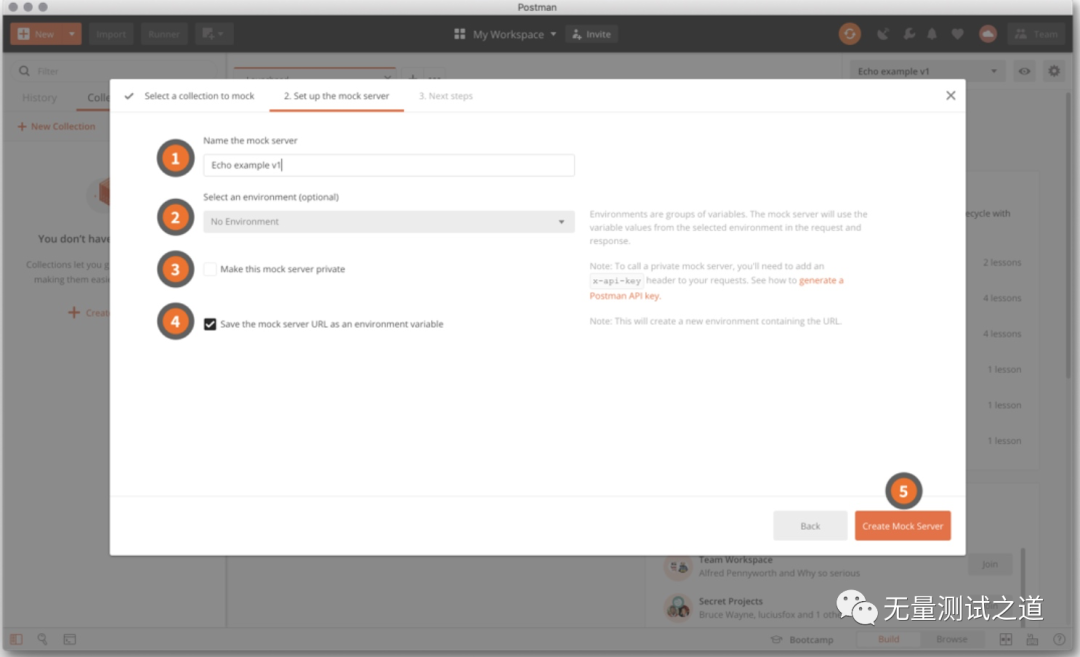1080x657 pixels.
Task: Click the New Collection link
Action: [x=63, y=127]
